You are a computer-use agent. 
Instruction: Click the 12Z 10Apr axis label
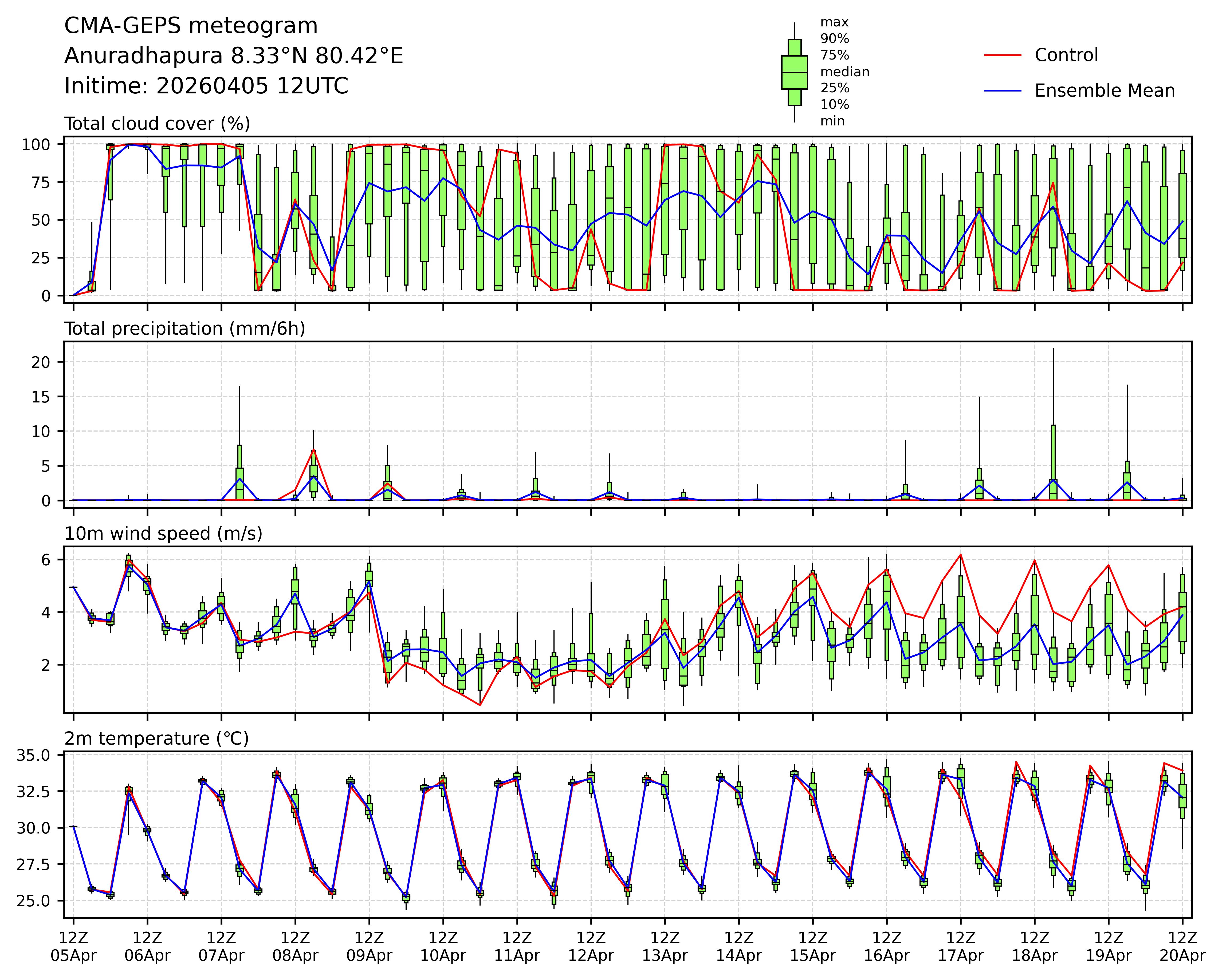(x=443, y=947)
